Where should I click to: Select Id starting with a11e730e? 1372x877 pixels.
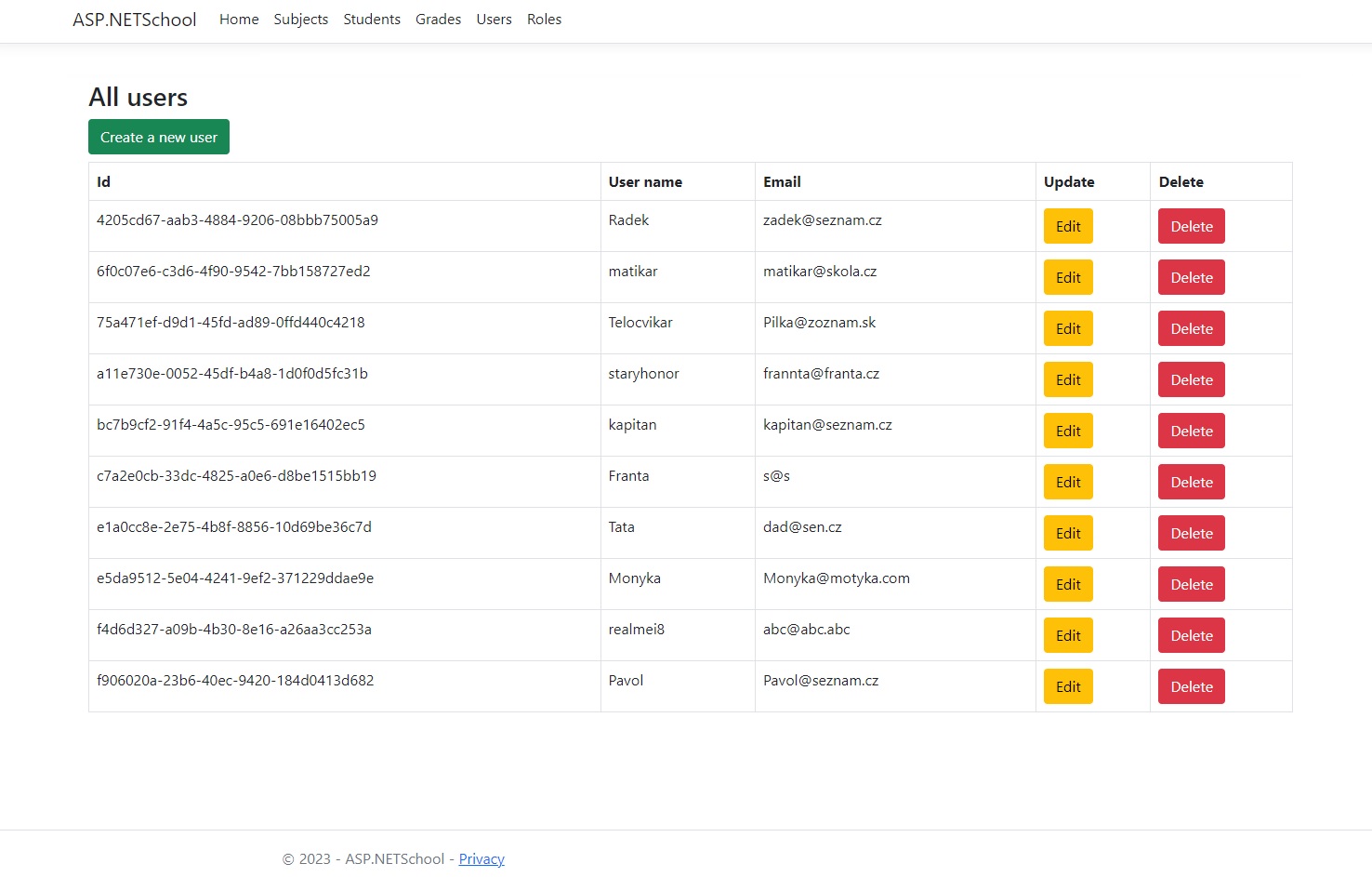tap(232, 374)
